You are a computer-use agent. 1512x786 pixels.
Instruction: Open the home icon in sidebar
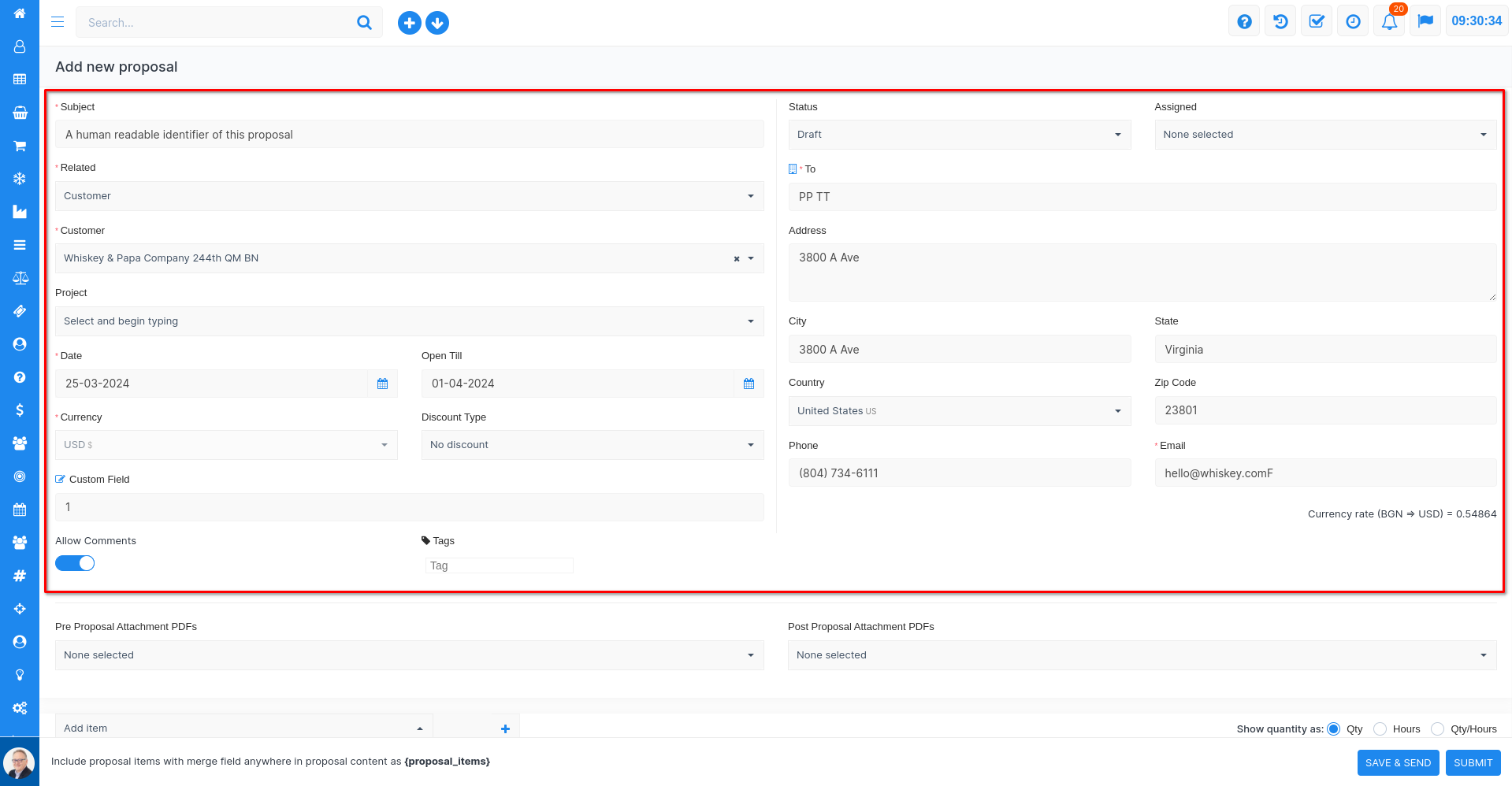click(20, 13)
